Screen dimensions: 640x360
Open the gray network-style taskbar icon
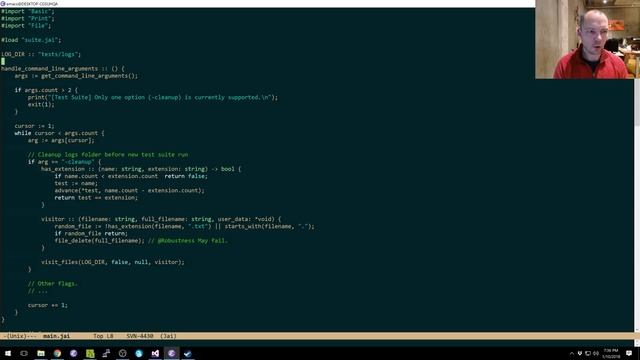(106, 353)
